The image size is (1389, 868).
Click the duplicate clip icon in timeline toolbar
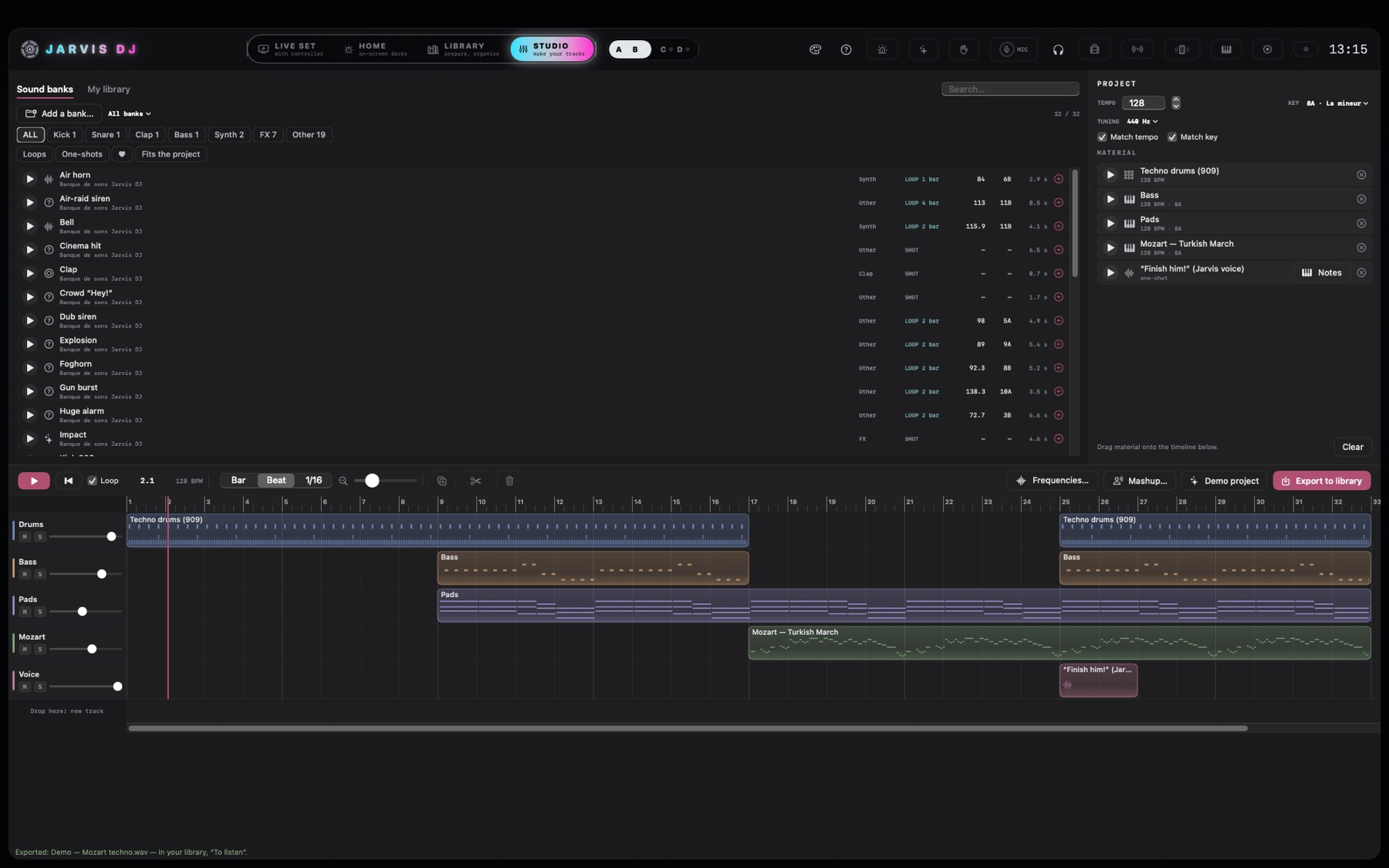click(442, 481)
